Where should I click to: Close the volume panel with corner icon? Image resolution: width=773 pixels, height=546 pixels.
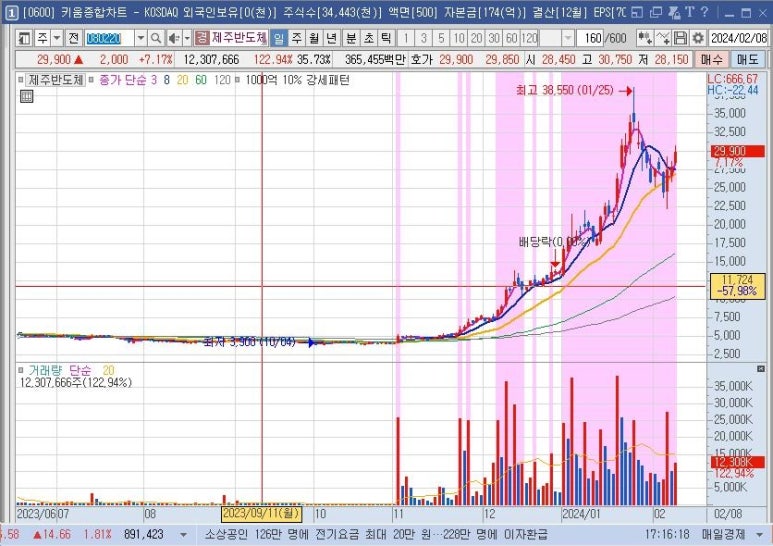pyautogui.click(x=761, y=369)
